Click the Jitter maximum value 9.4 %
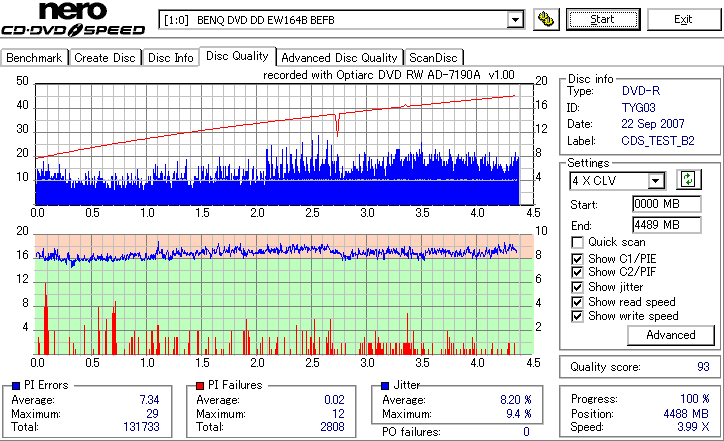This screenshot has height=441, width=724. pos(519,414)
